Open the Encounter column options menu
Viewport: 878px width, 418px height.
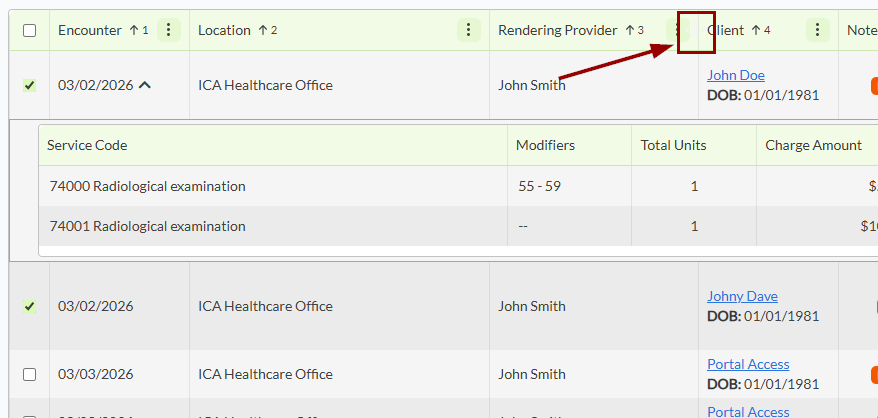point(169,30)
